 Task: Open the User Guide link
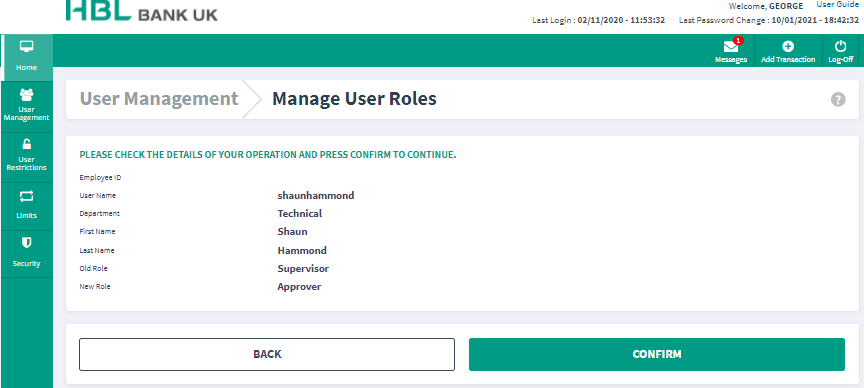tap(837, 5)
